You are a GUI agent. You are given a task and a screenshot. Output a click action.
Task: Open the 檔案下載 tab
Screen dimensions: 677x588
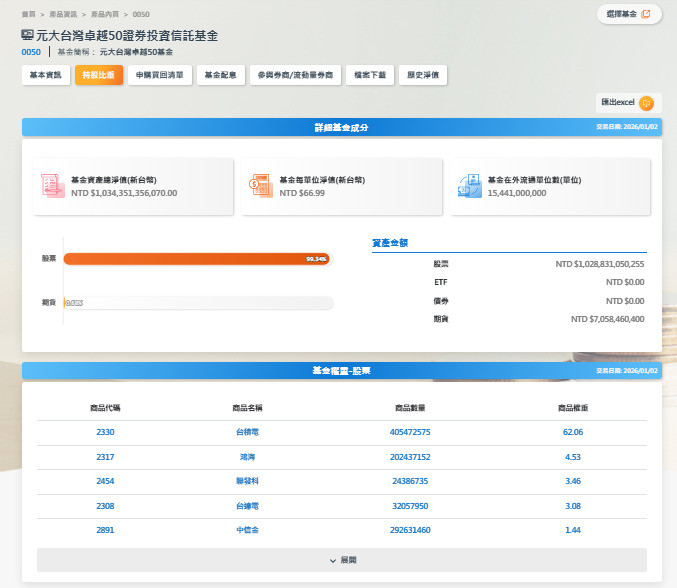[370, 75]
